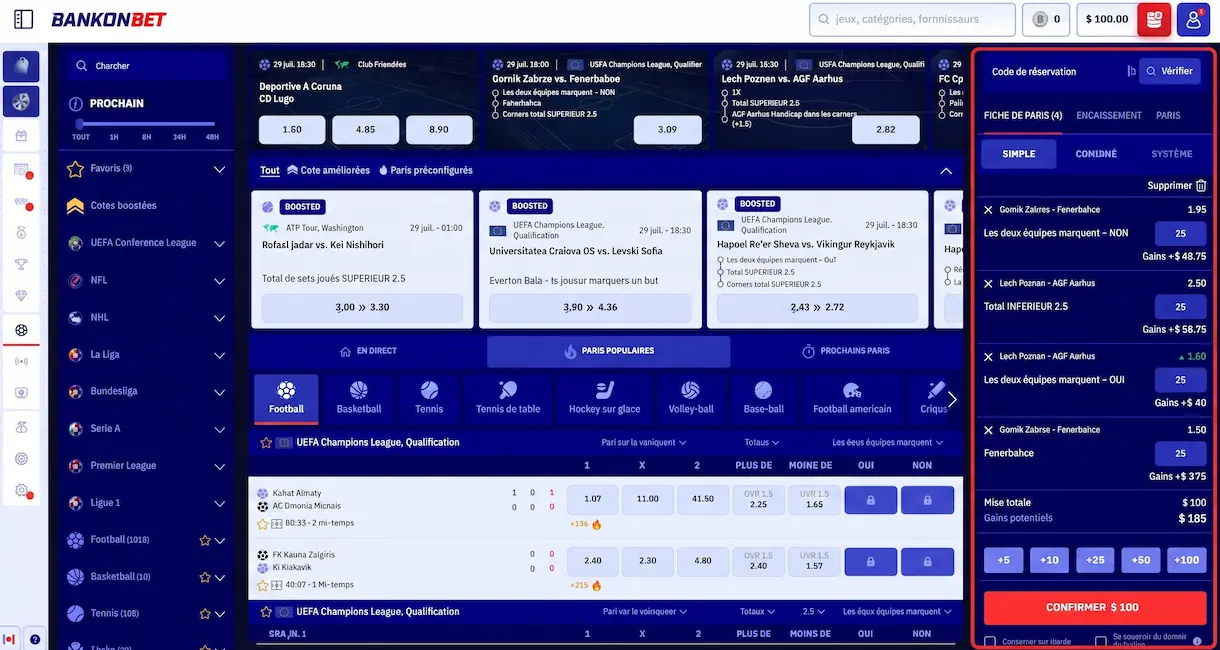The width and height of the screenshot is (1220, 650).
Task: Favorite the Basketball (10) sport with star
Action: pyautogui.click(x=205, y=577)
